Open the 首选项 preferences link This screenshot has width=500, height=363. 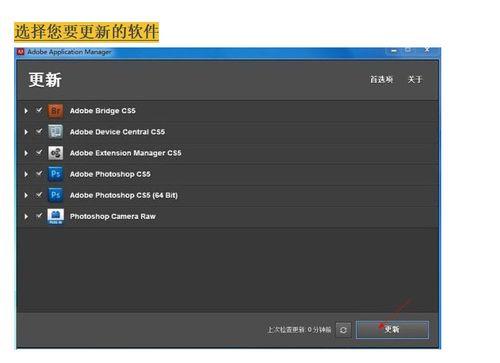click(381, 79)
